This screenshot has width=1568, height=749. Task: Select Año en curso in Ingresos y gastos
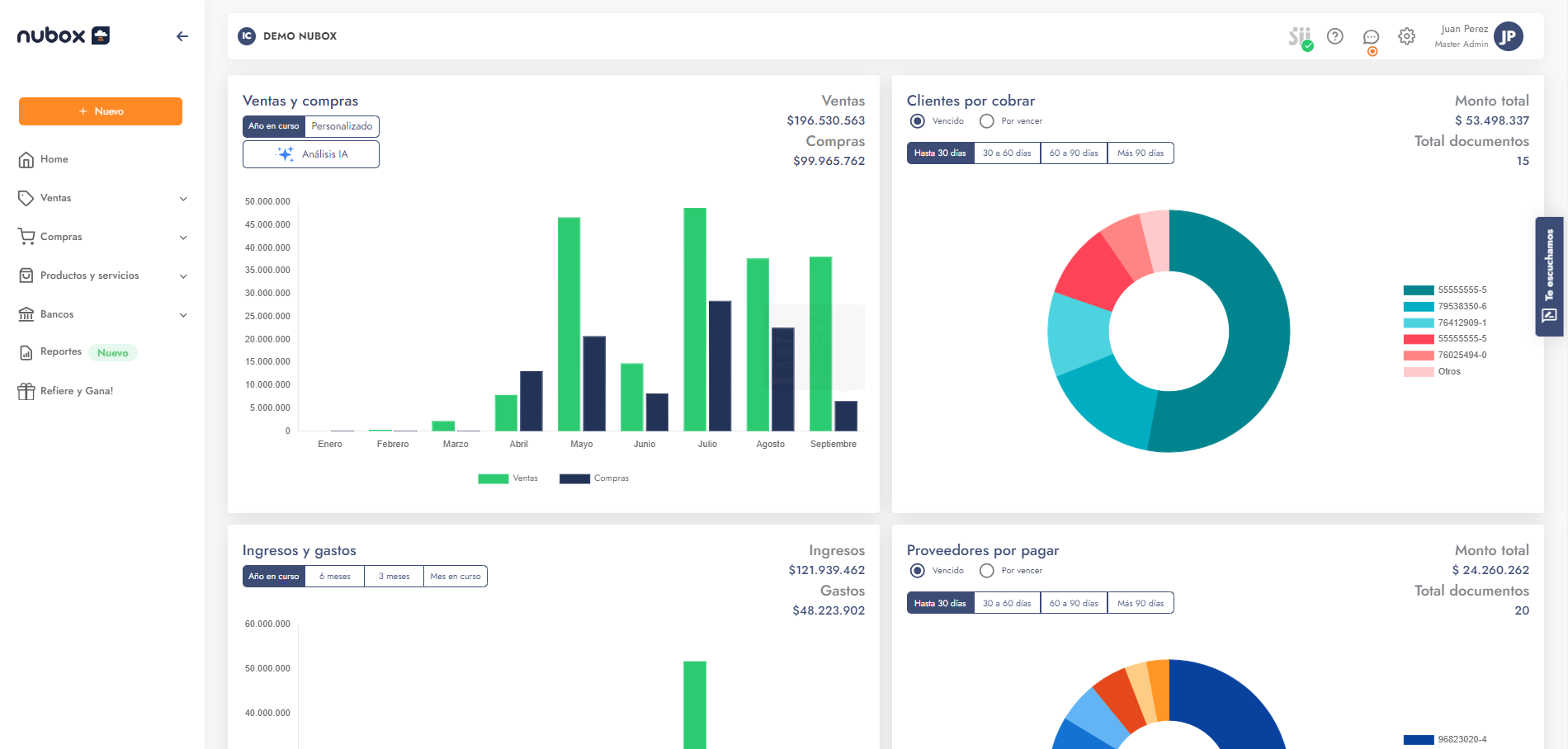click(274, 577)
